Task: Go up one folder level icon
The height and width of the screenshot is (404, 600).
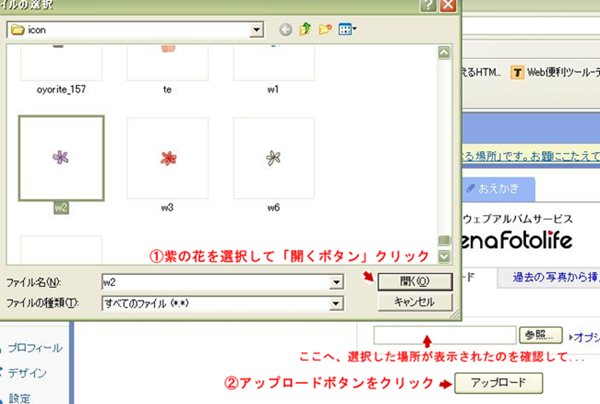Action: 305,29
